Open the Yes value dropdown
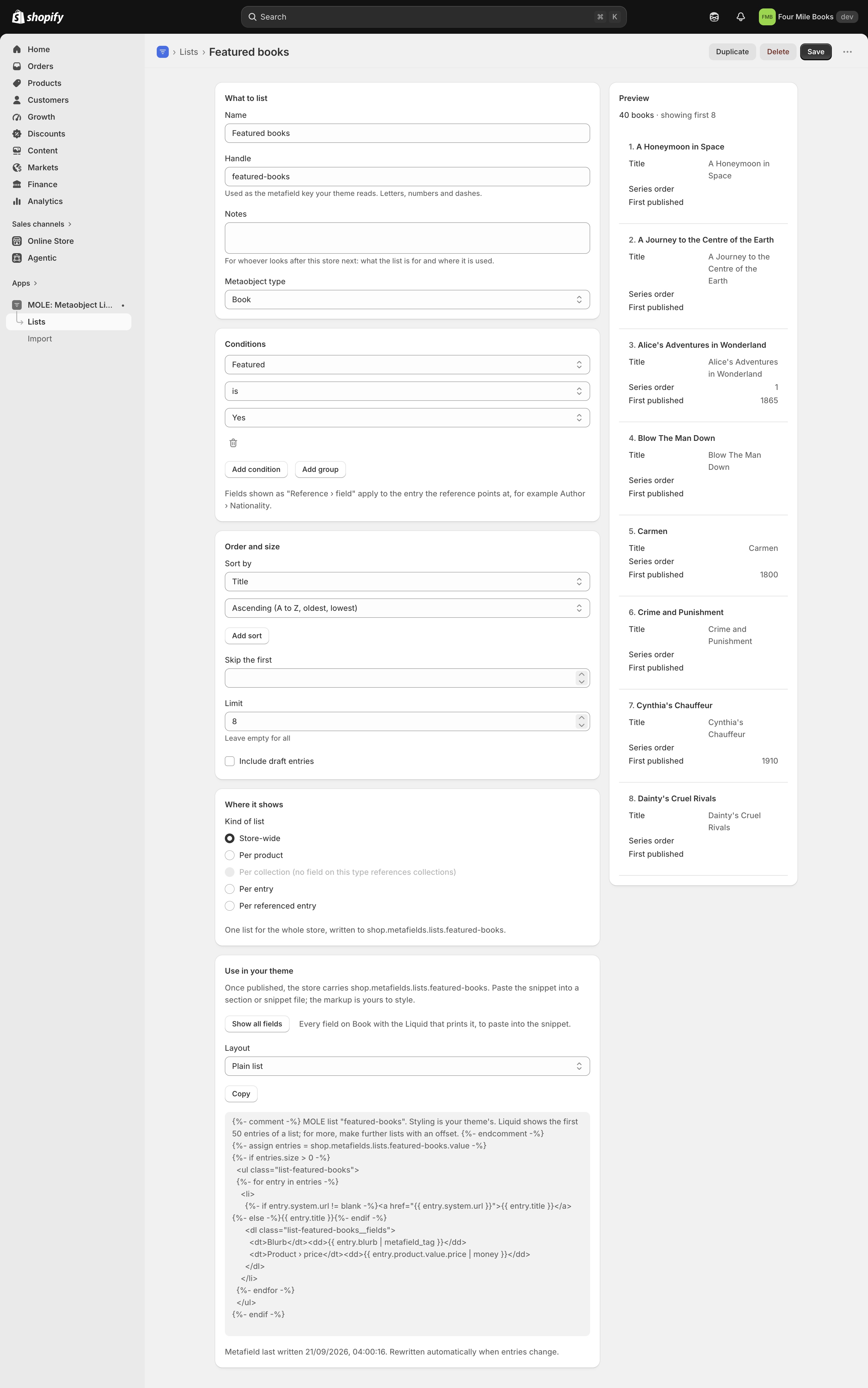Viewport: 868px width, 1388px height. (x=407, y=418)
